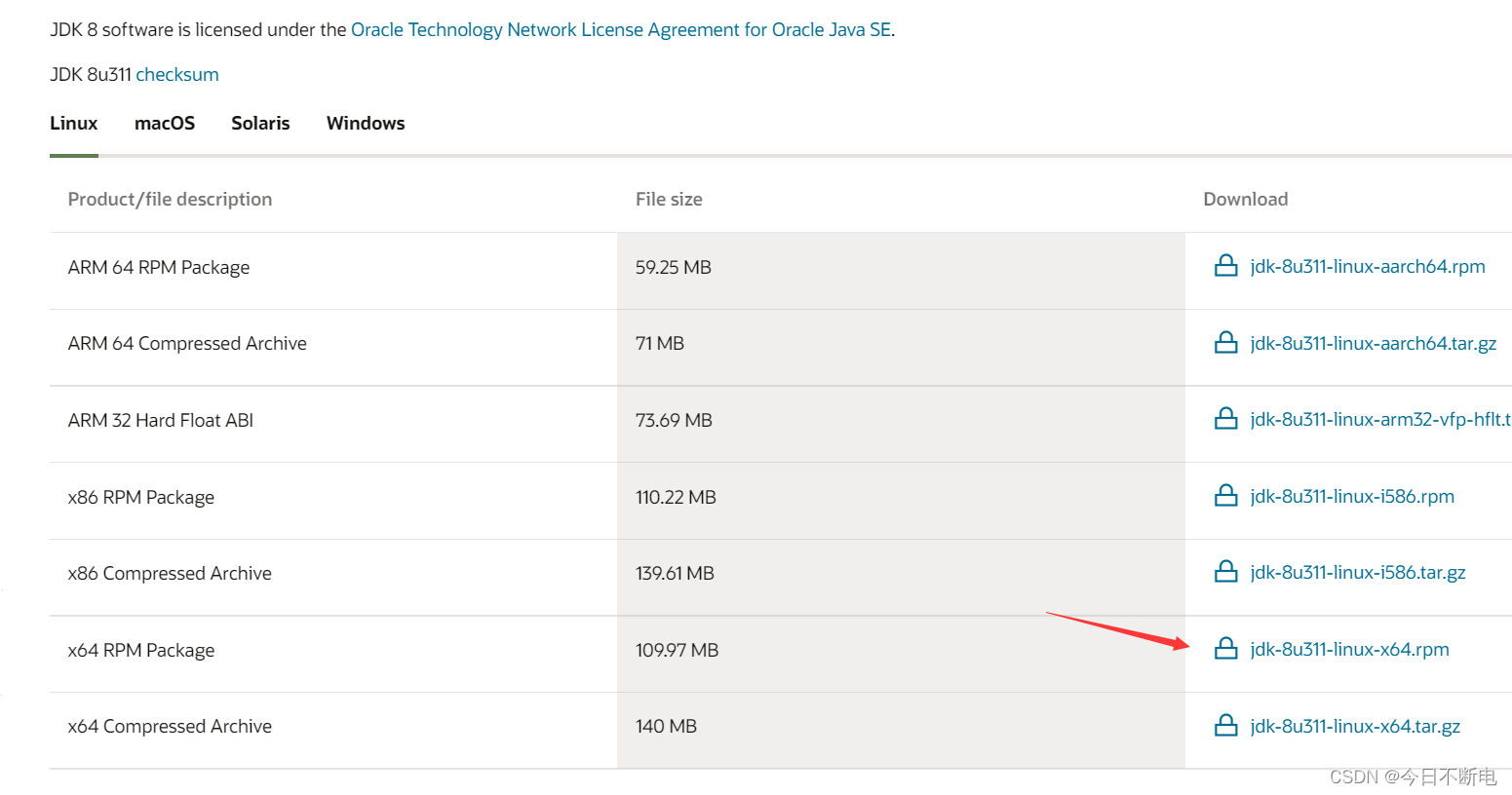The height and width of the screenshot is (795, 1512).
Task: Click the 'Download' column header
Action: point(1246,199)
